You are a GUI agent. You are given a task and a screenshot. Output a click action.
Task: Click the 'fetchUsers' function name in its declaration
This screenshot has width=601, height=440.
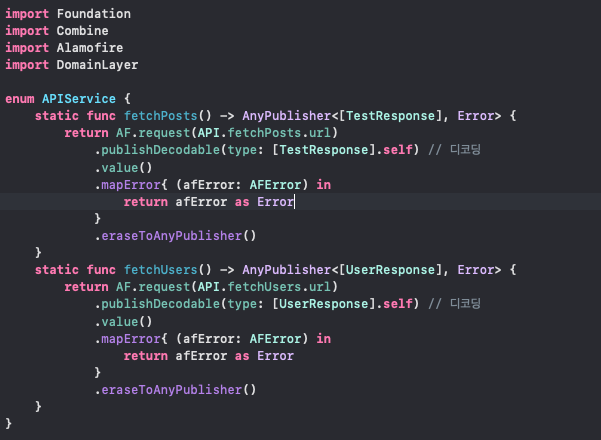pos(161,270)
